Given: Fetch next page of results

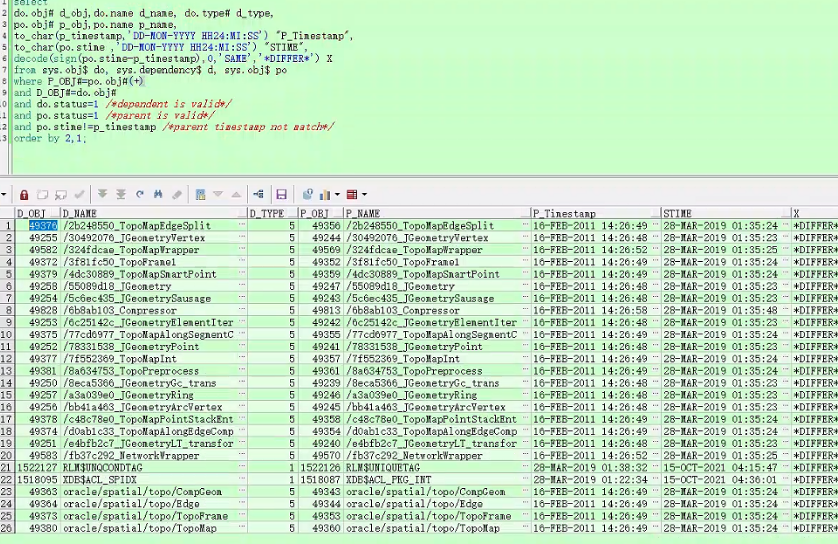Looking at the screenshot, I should tap(103, 195).
